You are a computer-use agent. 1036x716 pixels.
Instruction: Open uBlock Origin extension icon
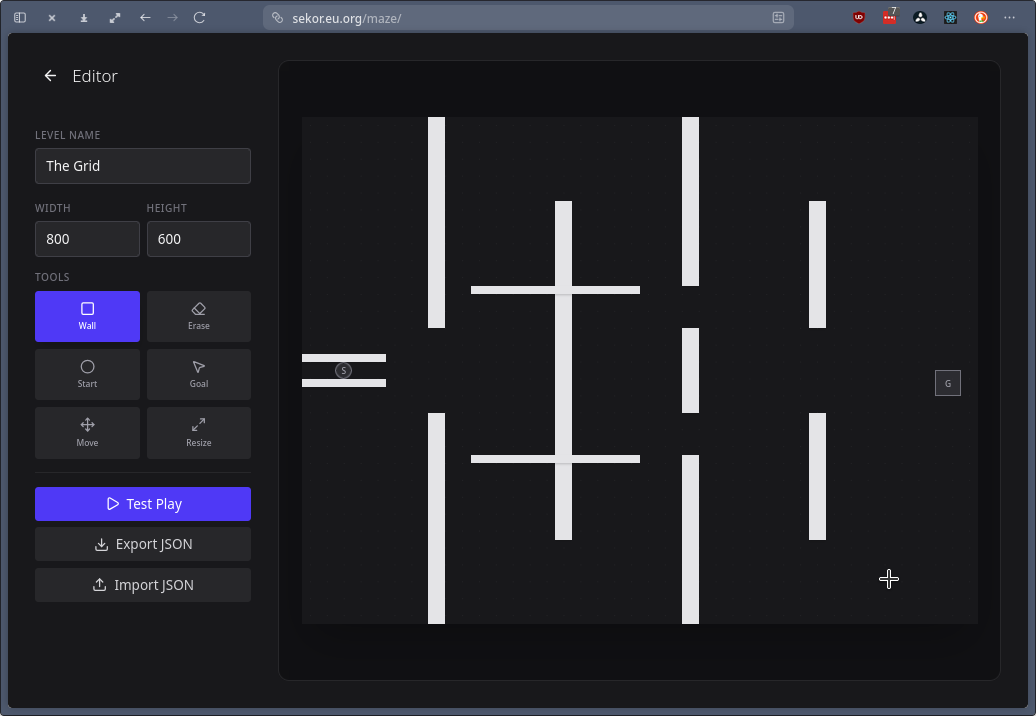(859, 18)
